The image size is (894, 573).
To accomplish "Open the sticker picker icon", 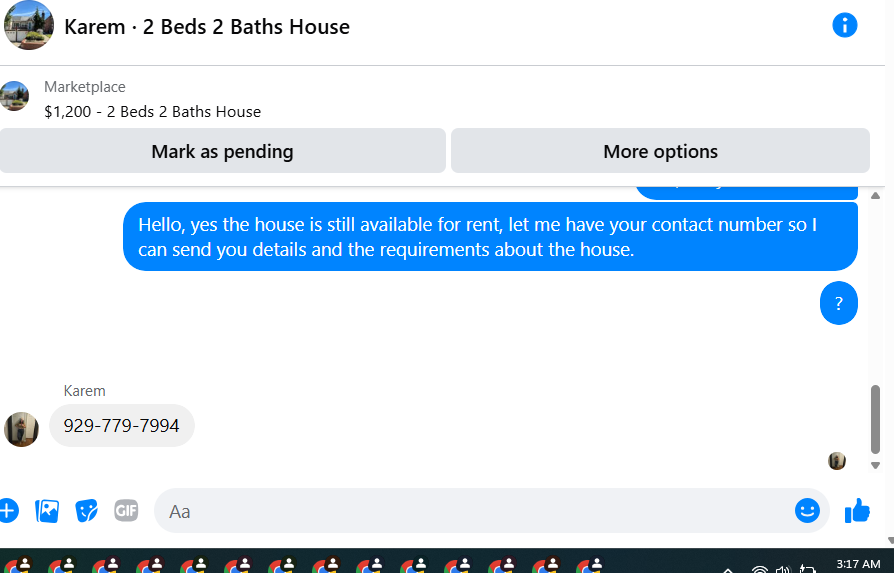I will pyautogui.click(x=87, y=511).
